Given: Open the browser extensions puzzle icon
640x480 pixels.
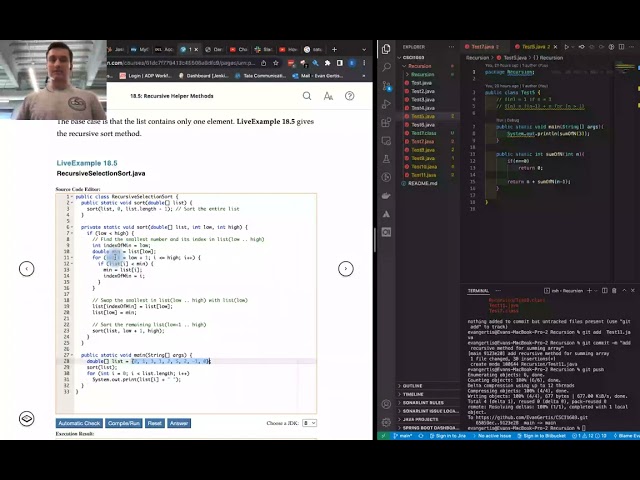Looking at the screenshot, I should point(327,63).
